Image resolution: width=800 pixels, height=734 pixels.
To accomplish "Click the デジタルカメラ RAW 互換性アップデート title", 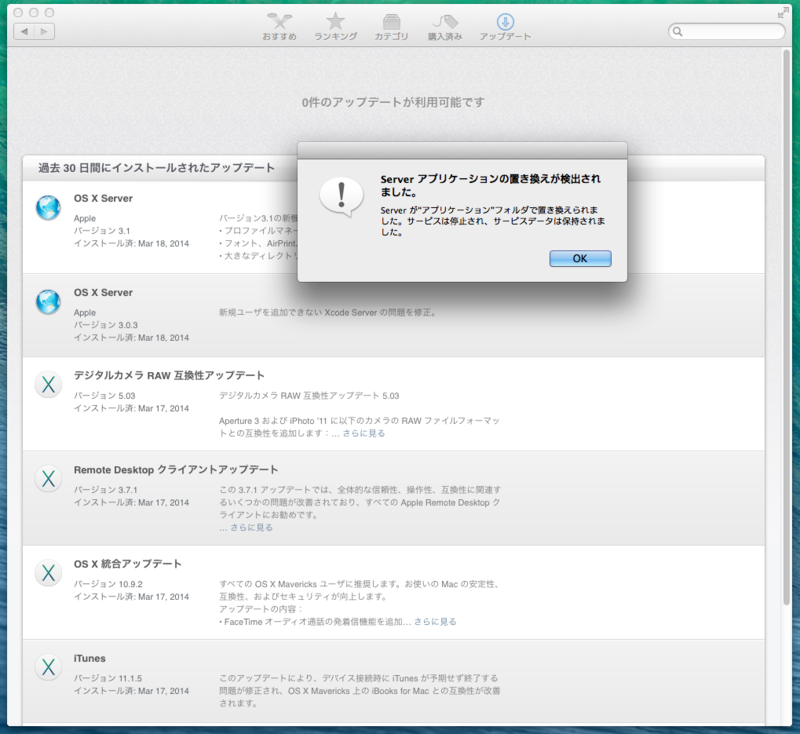I will pyautogui.click(x=169, y=375).
